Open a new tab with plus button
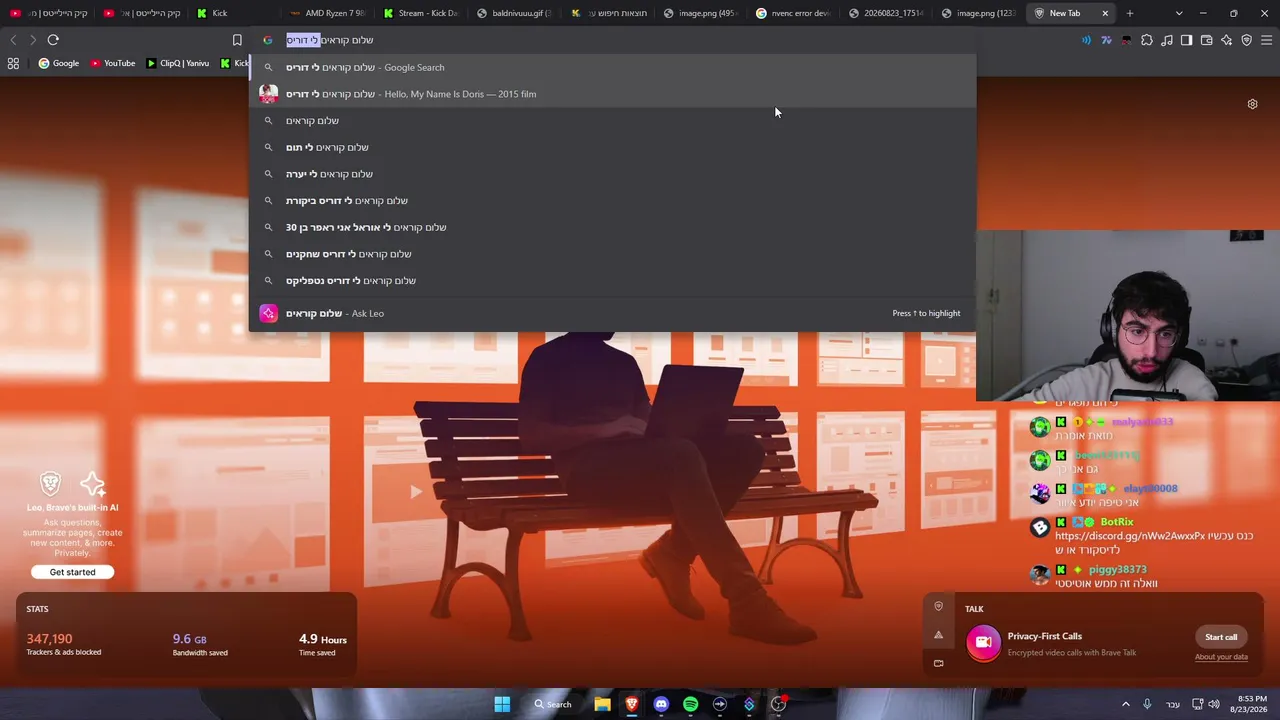This screenshot has width=1280, height=720. click(x=1130, y=13)
